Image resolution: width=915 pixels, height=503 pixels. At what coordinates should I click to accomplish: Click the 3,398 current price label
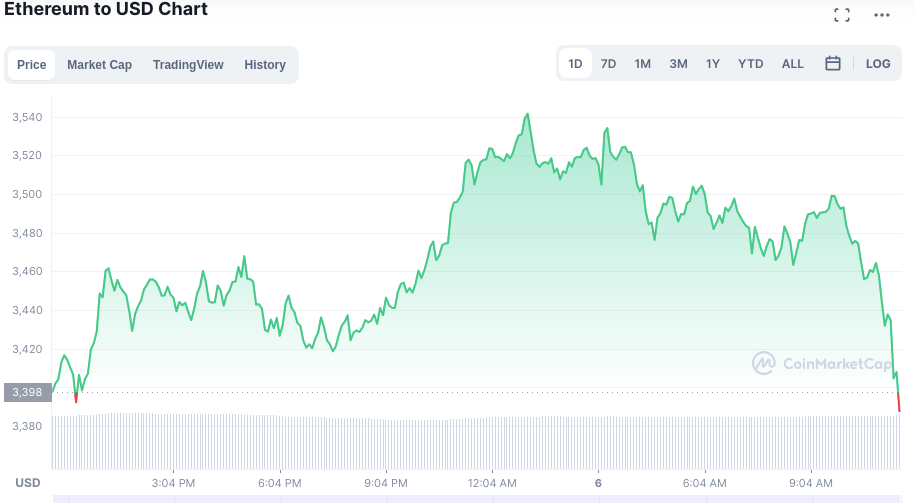coord(27,392)
